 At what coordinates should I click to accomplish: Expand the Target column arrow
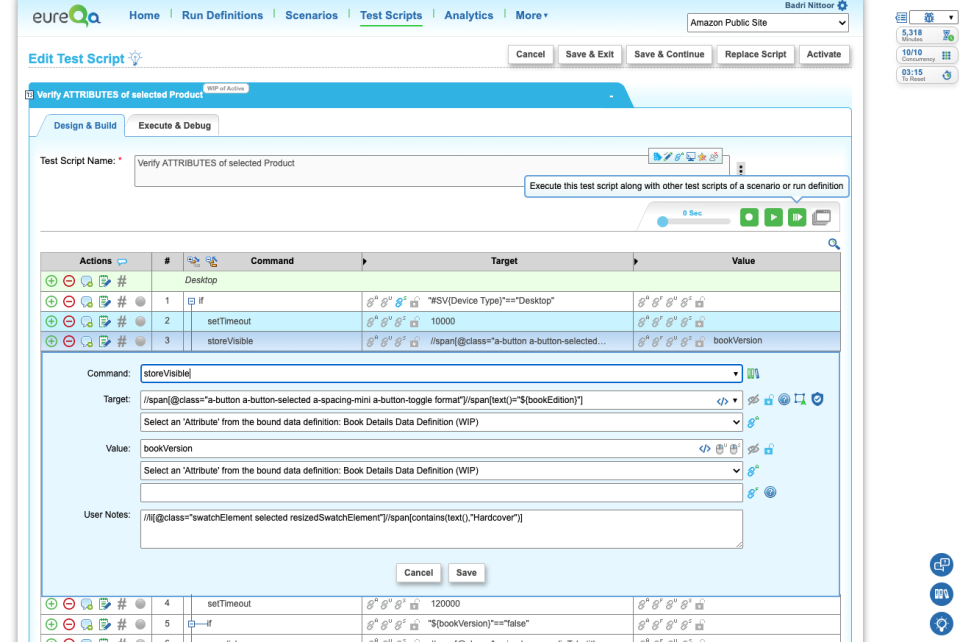(365, 261)
